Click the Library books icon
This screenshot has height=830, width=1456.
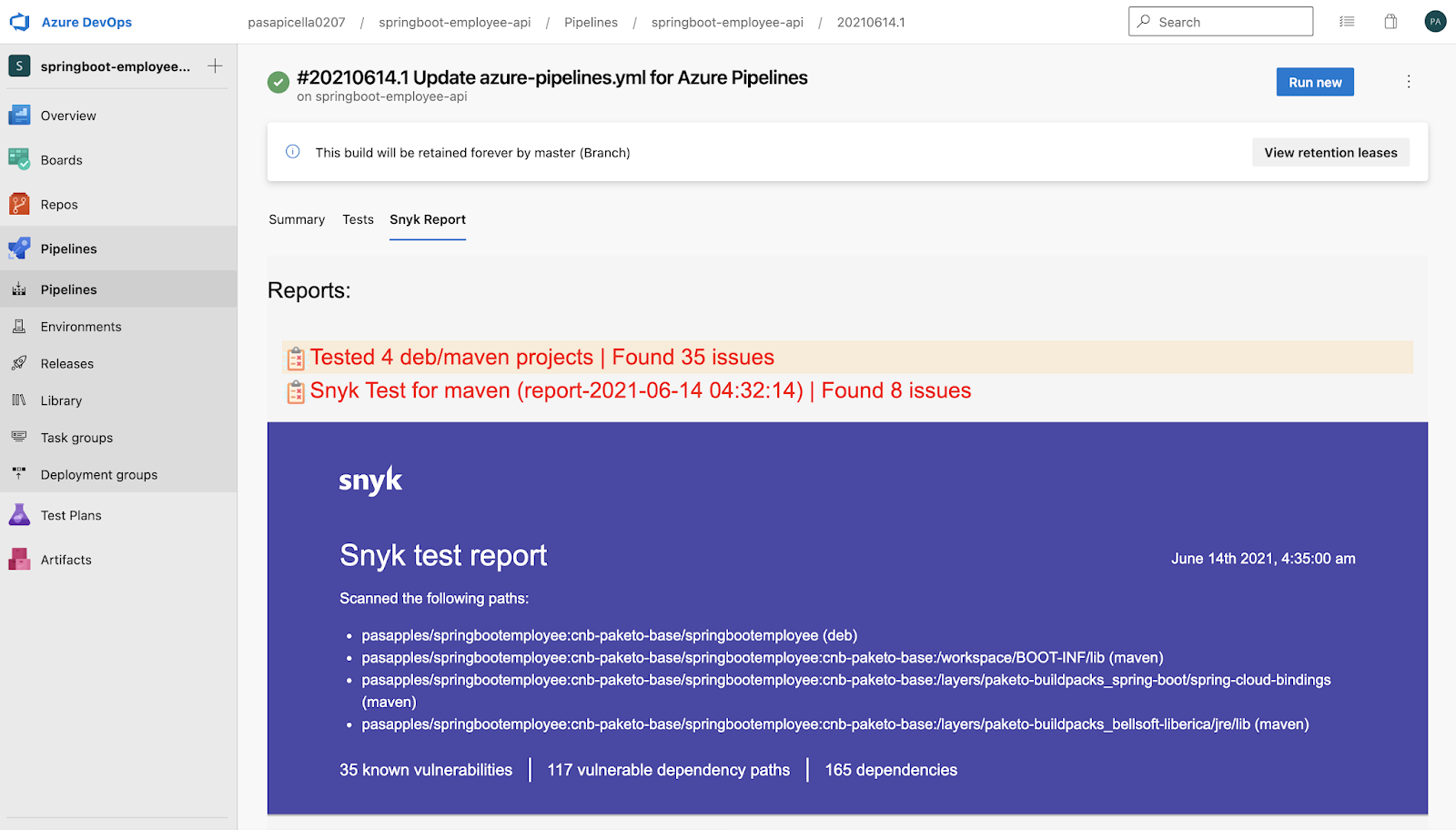[19, 400]
